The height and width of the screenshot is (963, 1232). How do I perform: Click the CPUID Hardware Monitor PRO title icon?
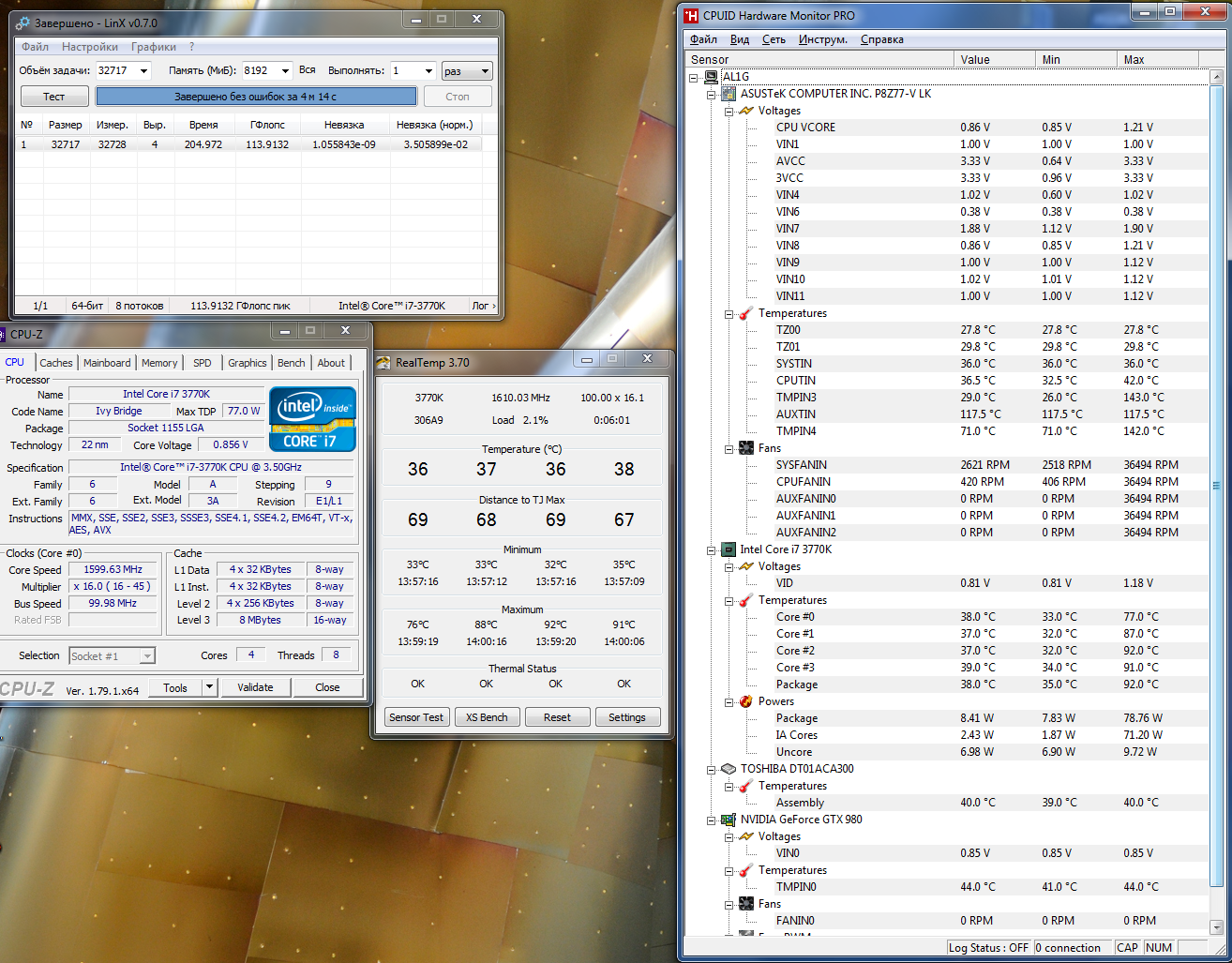[x=692, y=15]
